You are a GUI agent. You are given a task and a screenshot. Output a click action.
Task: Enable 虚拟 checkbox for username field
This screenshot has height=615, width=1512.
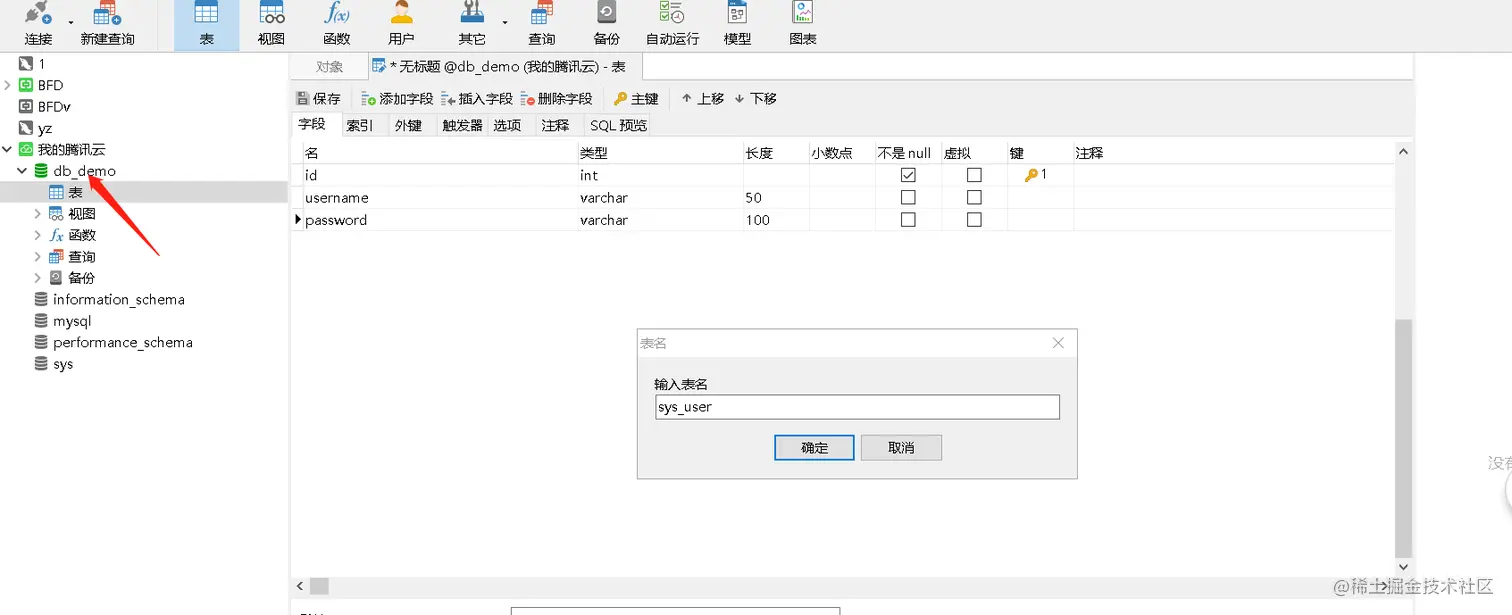(973, 197)
